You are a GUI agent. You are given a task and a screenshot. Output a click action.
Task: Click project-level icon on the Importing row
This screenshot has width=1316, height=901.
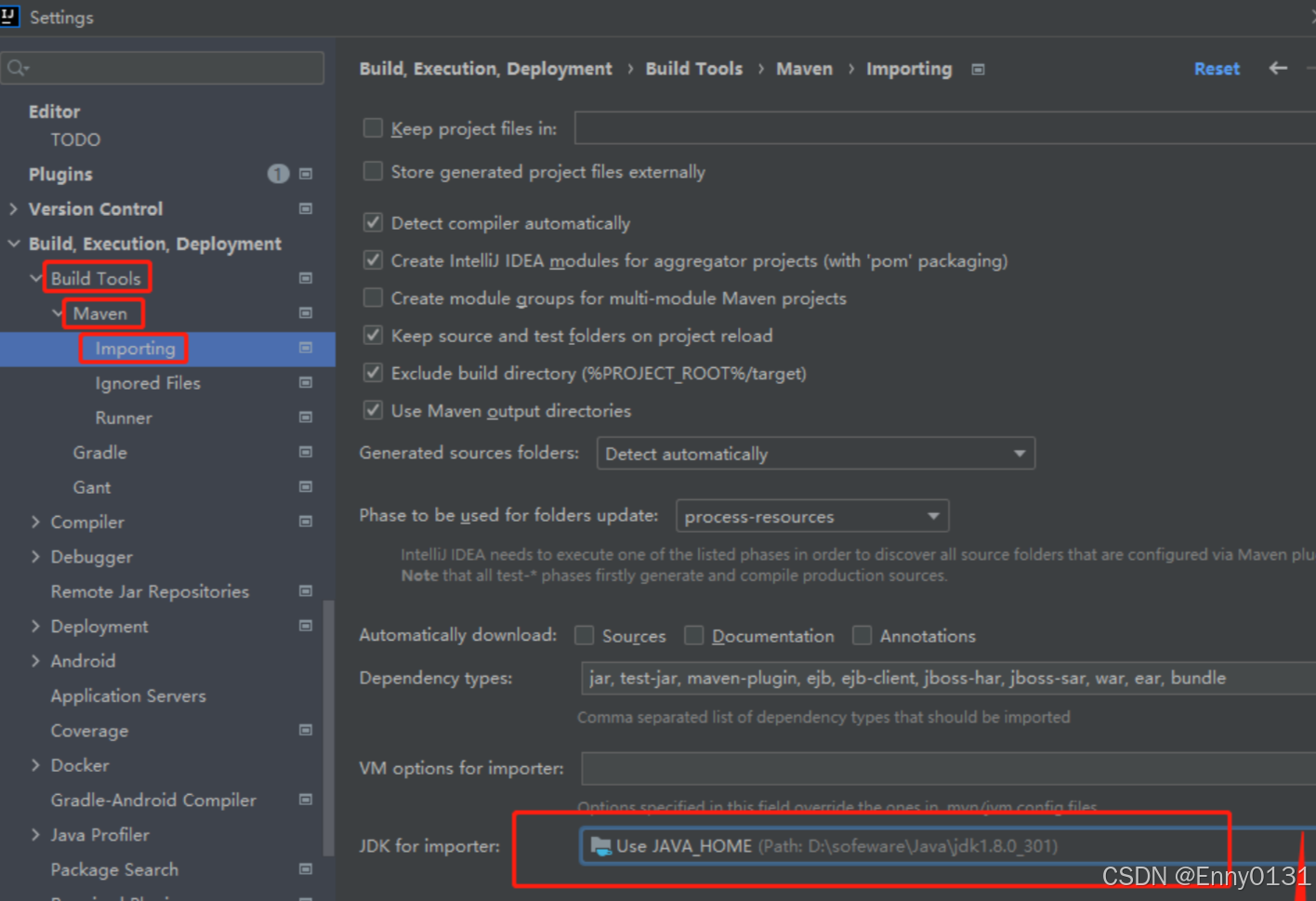pos(306,348)
